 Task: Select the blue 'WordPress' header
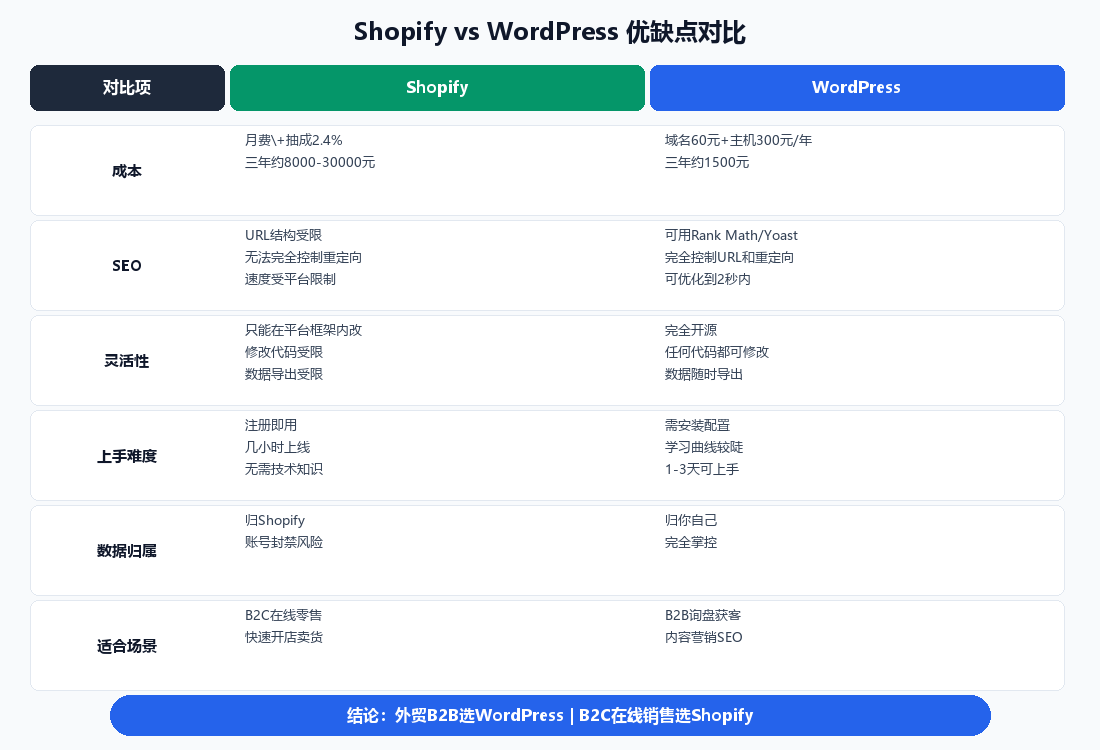tap(857, 88)
